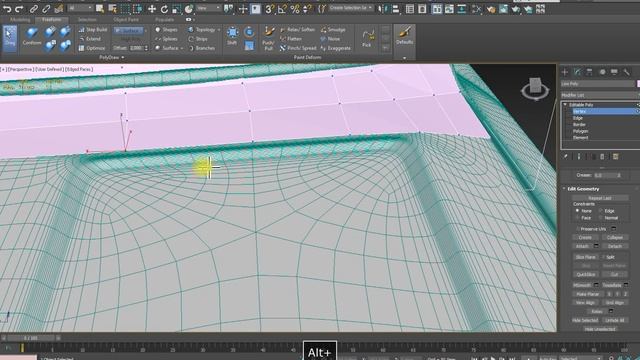640x360 pixels.
Task: Click the Step Build button
Action: click(93, 30)
